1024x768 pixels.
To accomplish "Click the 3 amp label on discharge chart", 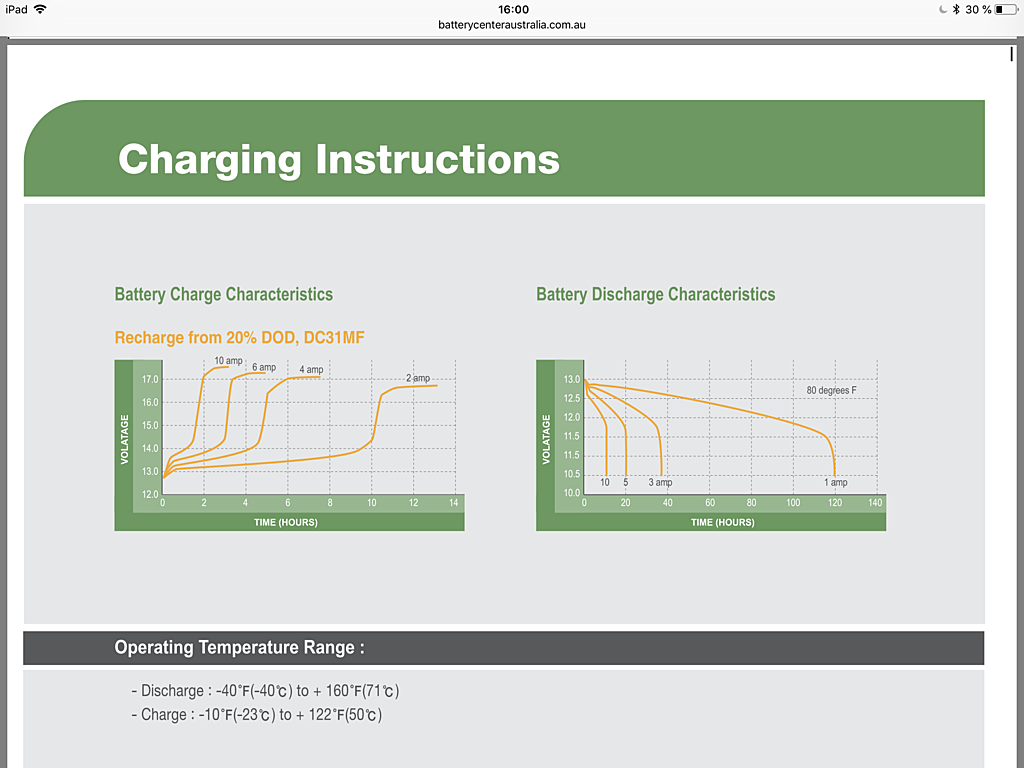I will coord(660,483).
